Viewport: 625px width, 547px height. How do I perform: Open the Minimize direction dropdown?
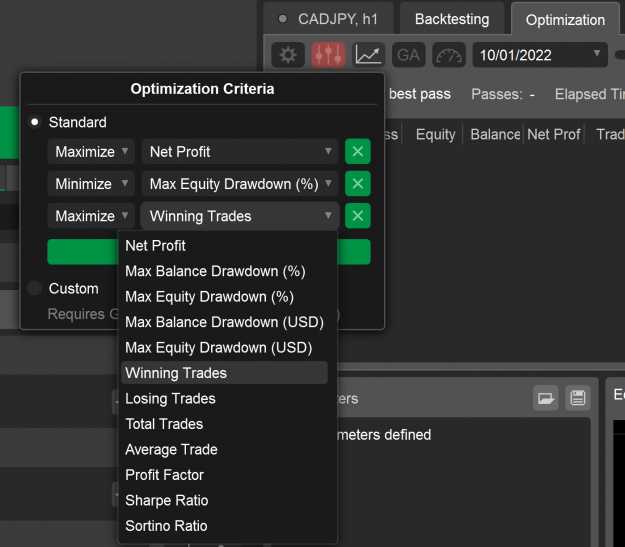[91, 184]
